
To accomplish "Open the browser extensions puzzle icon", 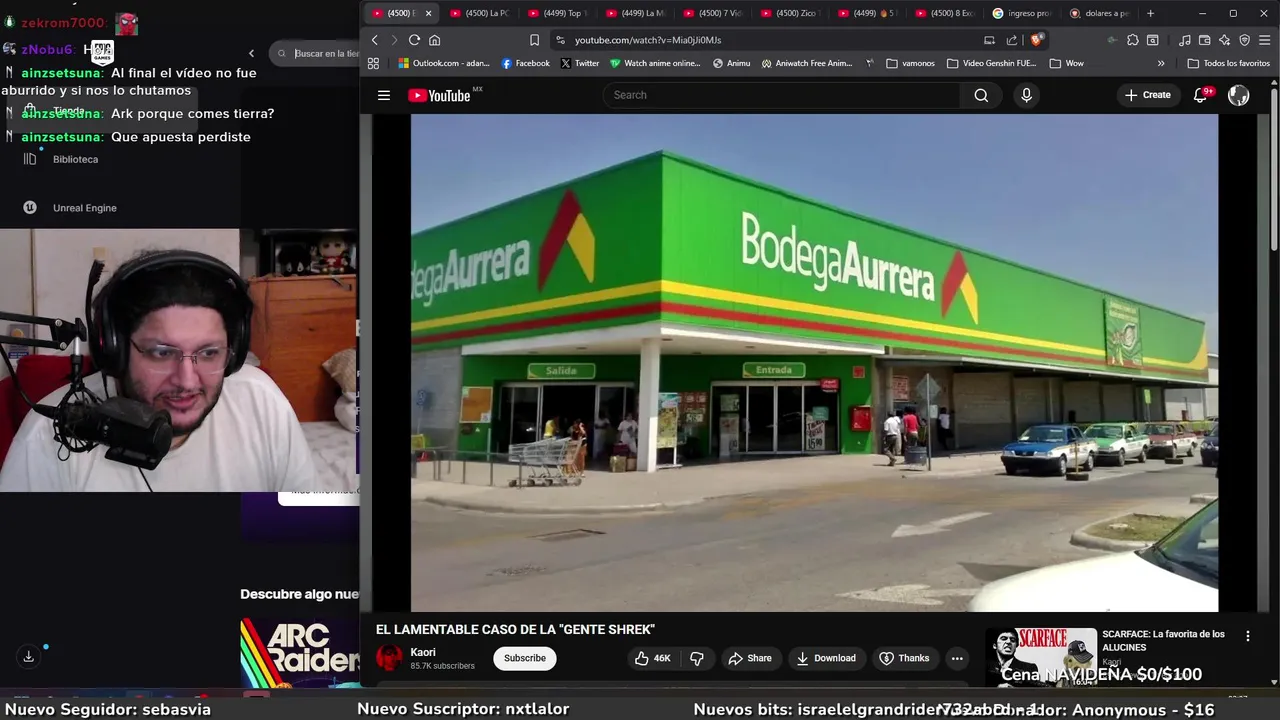I will coord(1132,40).
